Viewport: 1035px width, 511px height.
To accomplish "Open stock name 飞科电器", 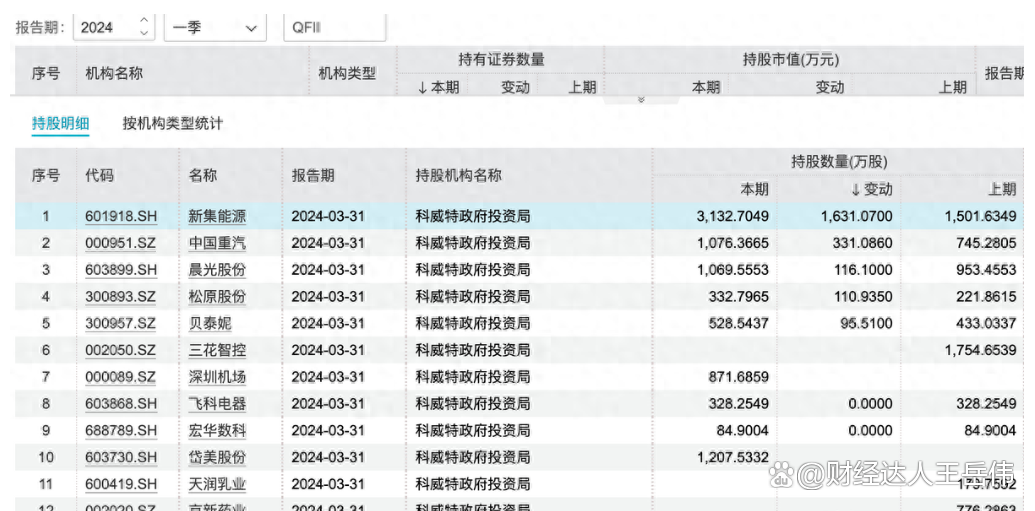I will tap(217, 403).
